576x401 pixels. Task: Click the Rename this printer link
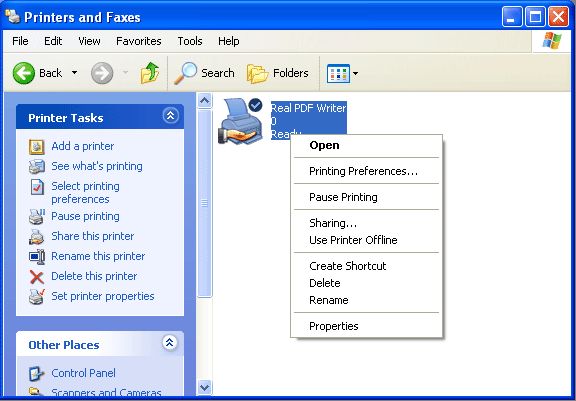pos(98,256)
